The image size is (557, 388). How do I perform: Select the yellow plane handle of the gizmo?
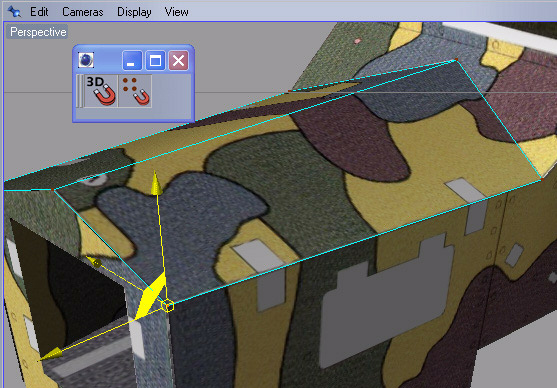coord(151,297)
